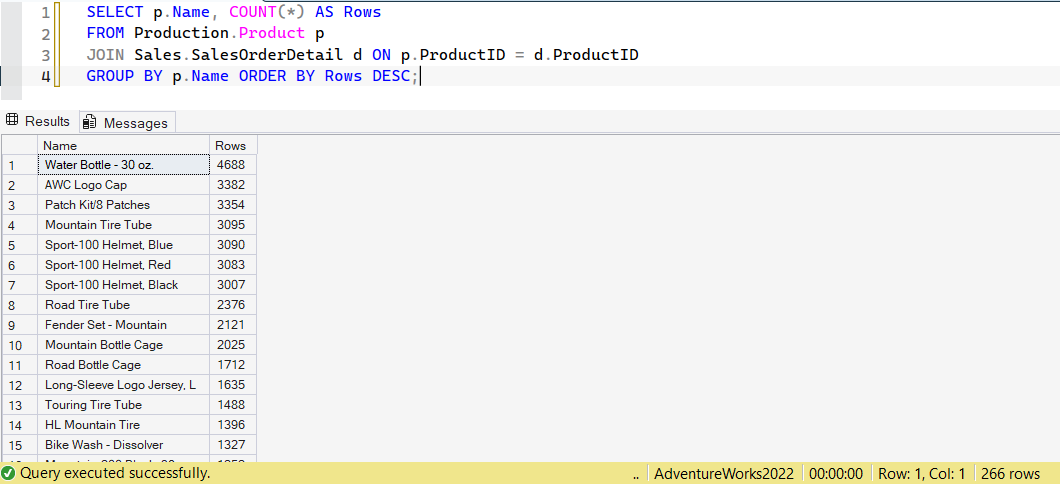This screenshot has height=484, width=1060.
Task: Place cursor on 'GROUP BY' in line 4
Action: 124,76
